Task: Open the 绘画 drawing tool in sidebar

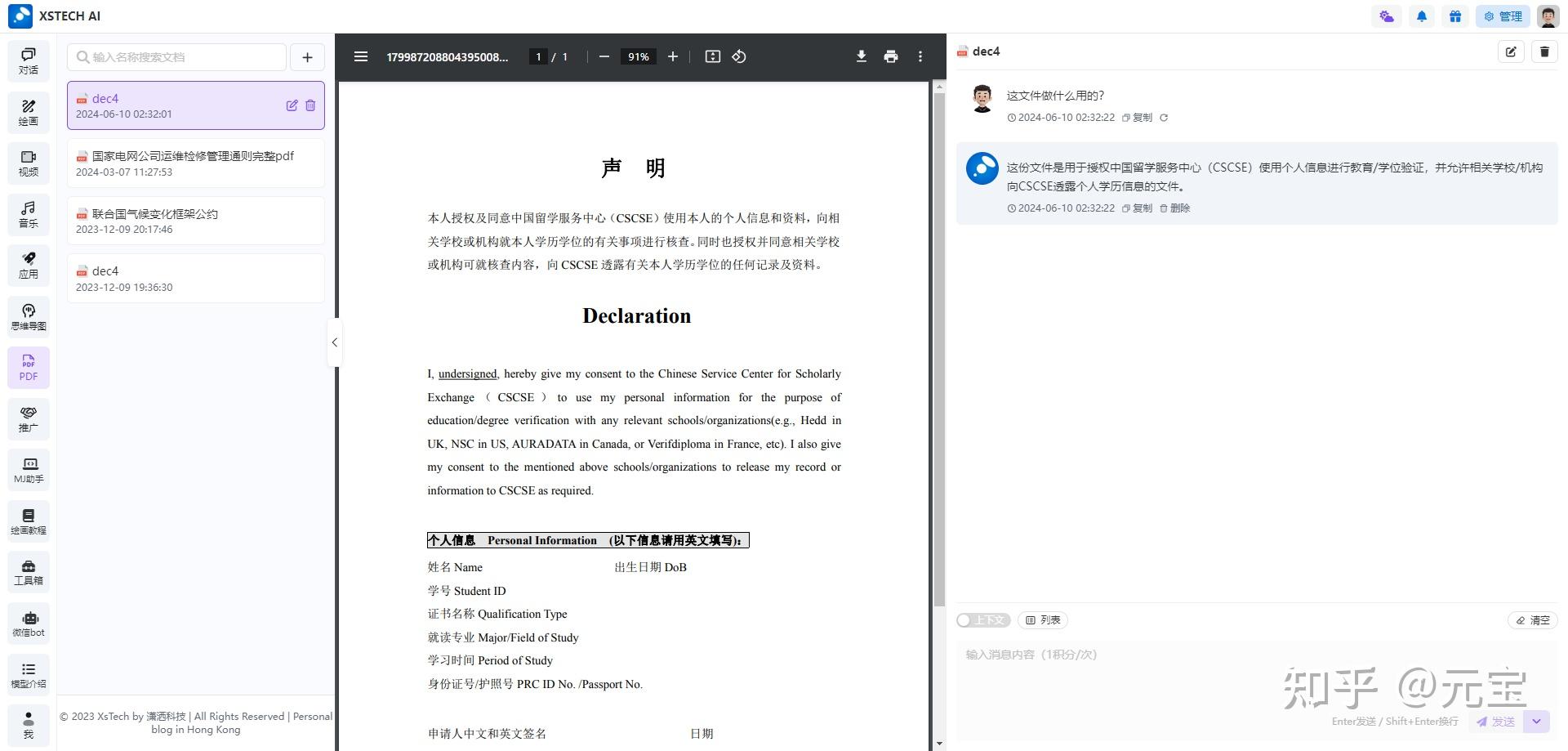Action: click(29, 111)
